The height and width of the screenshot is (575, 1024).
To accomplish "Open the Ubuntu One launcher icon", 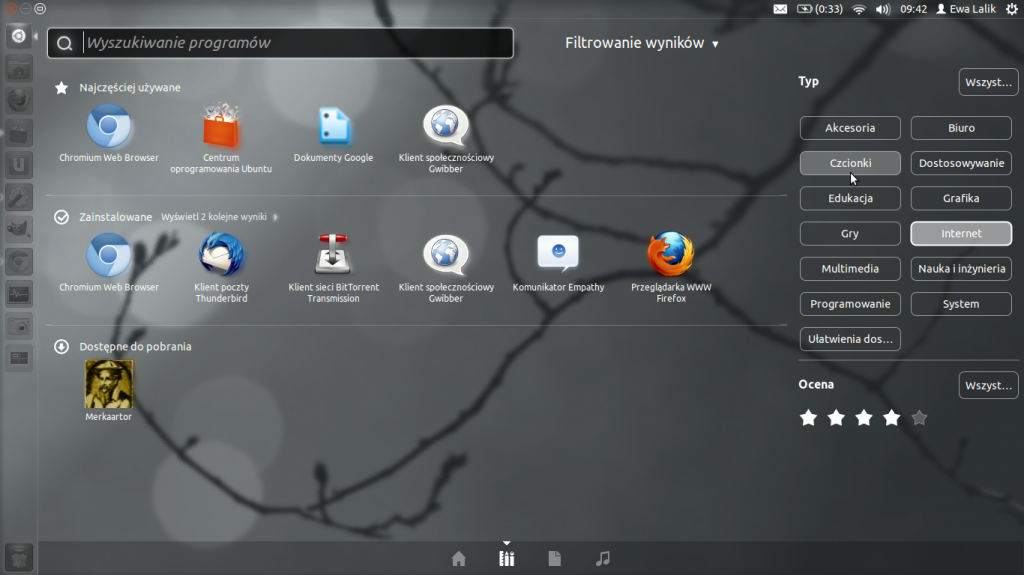I will (x=19, y=165).
